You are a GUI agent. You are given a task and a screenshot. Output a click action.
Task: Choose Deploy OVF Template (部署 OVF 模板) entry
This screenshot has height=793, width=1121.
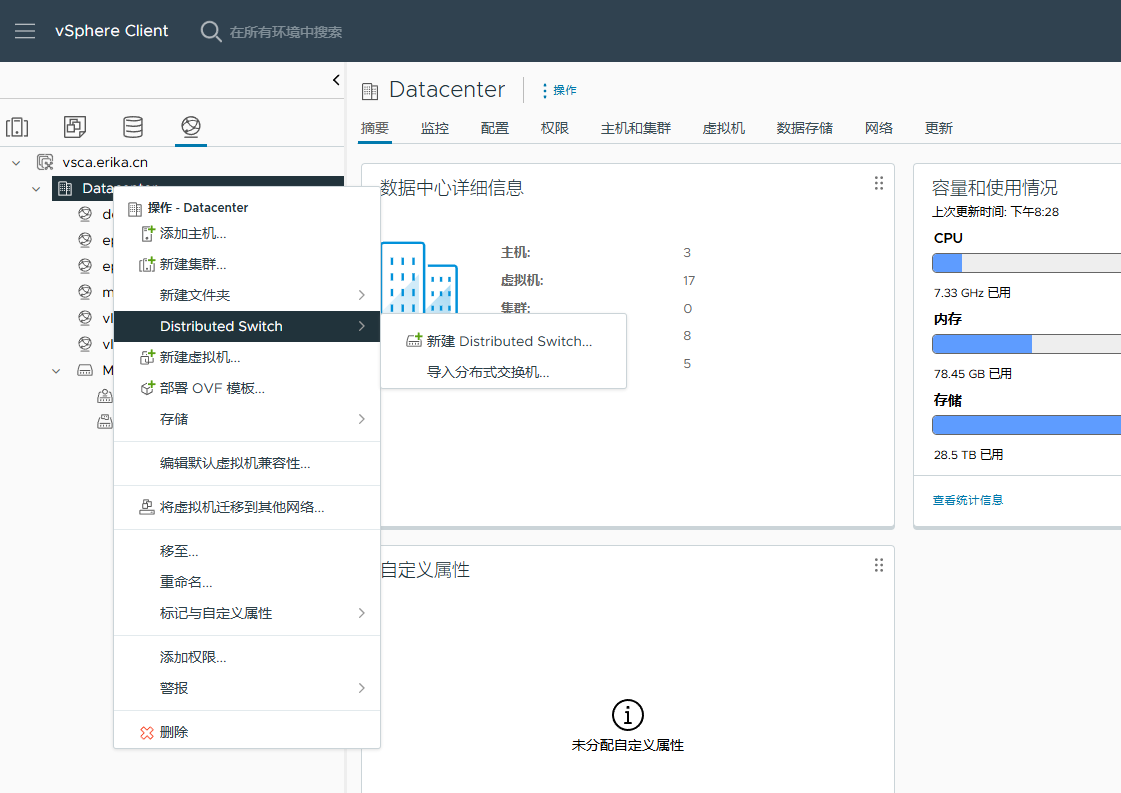point(247,388)
